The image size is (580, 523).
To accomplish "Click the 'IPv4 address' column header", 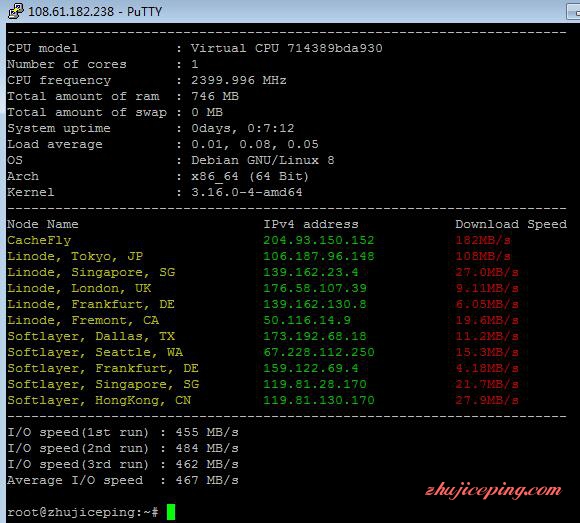I will click(x=311, y=224).
